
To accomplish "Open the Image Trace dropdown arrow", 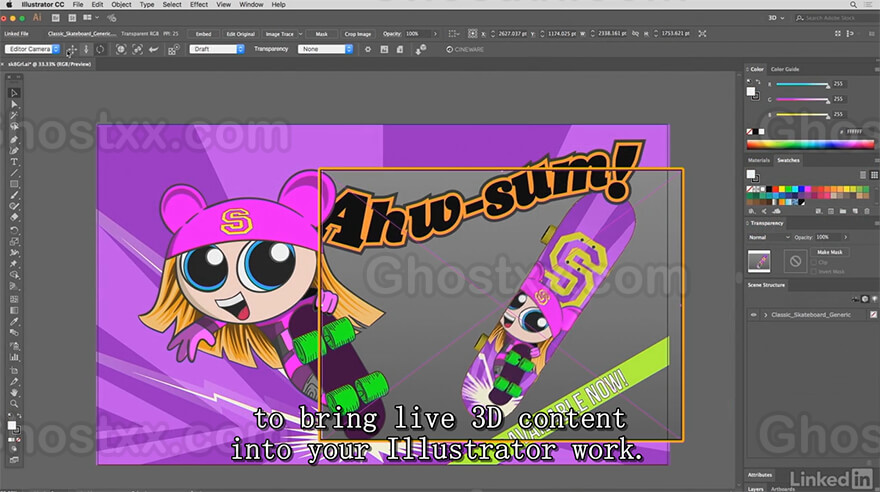I will tap(300, 34).
